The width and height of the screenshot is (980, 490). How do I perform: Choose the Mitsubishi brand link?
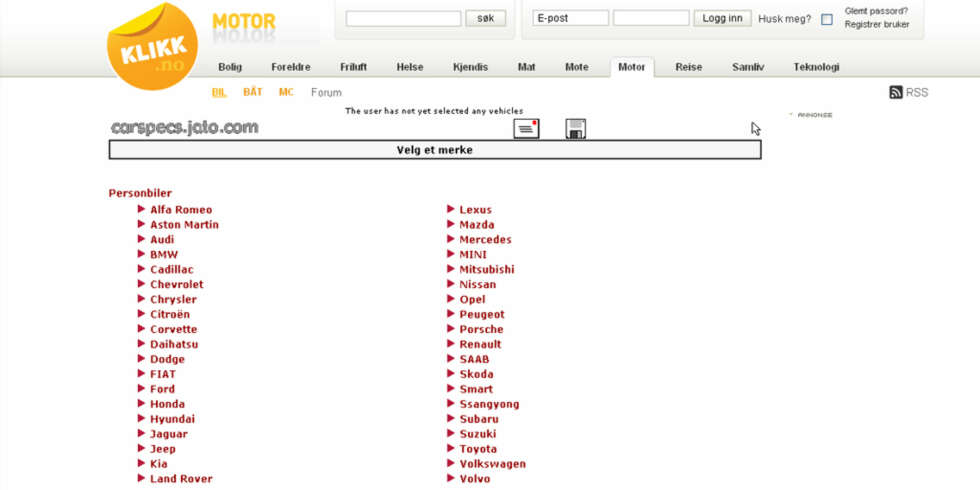(x=487, y=269)
